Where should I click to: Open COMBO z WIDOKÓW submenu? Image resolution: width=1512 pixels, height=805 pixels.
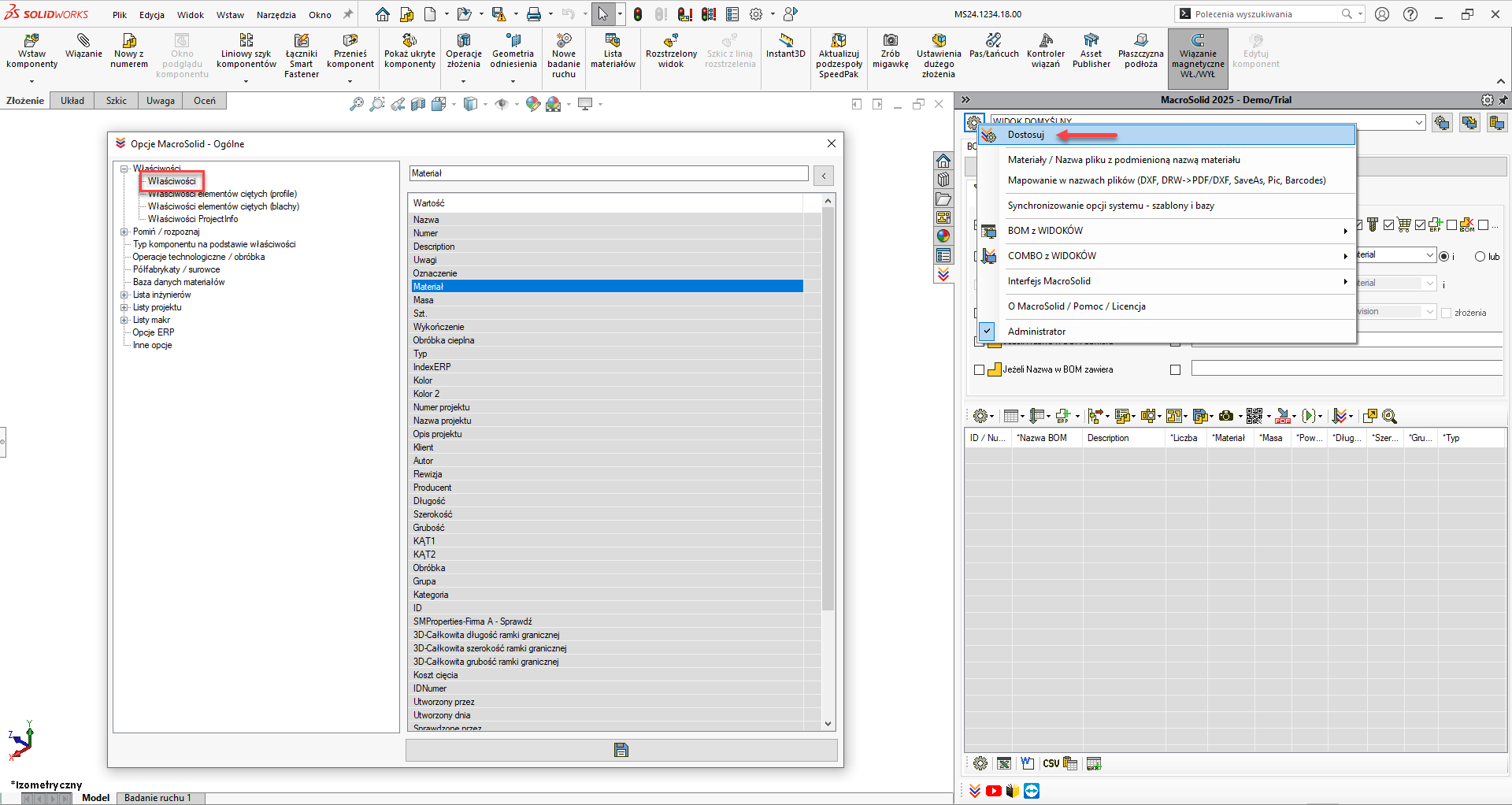(1167, 256)
